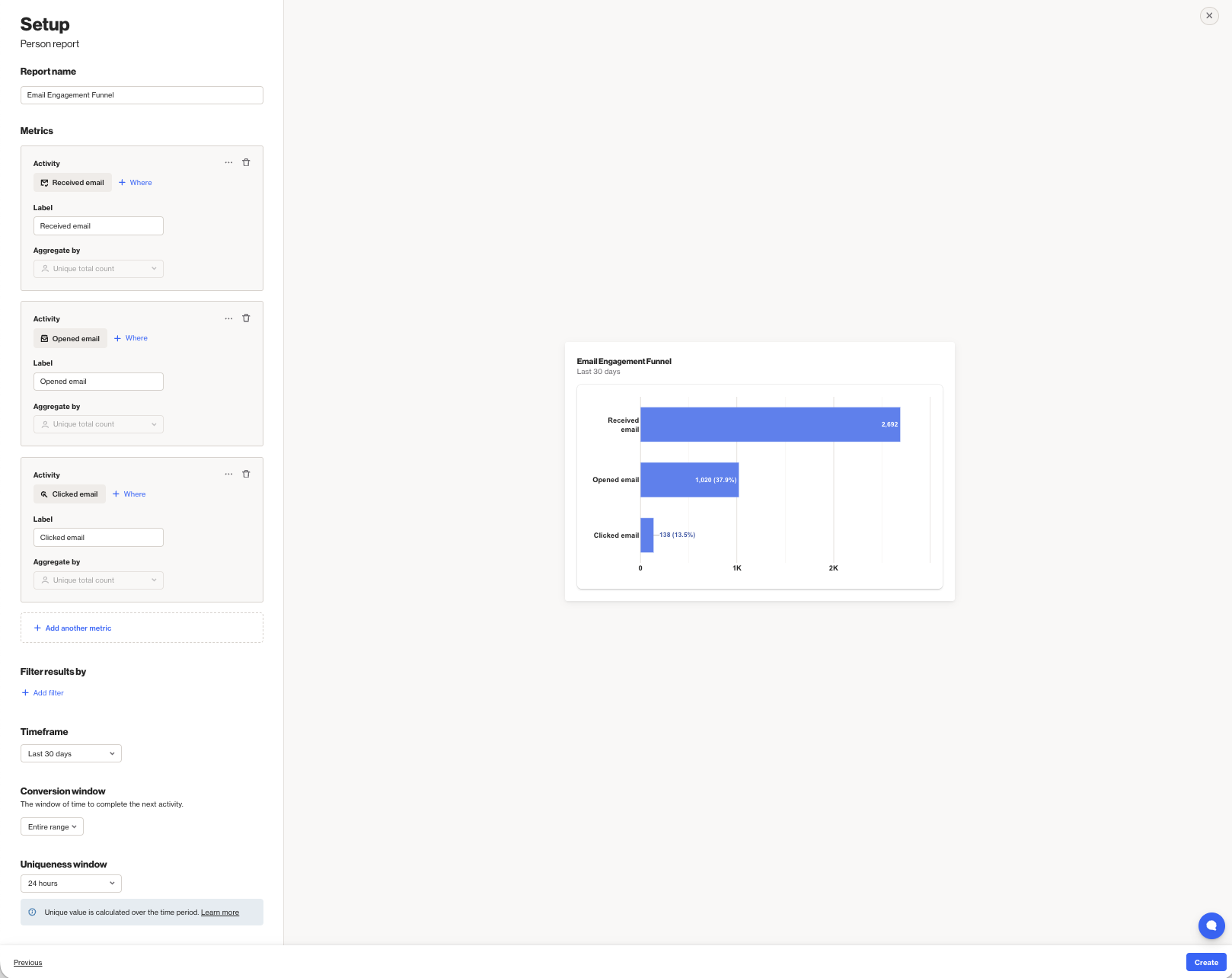Open more options for Received email metric
The image size is (1232, 978).
228,162
